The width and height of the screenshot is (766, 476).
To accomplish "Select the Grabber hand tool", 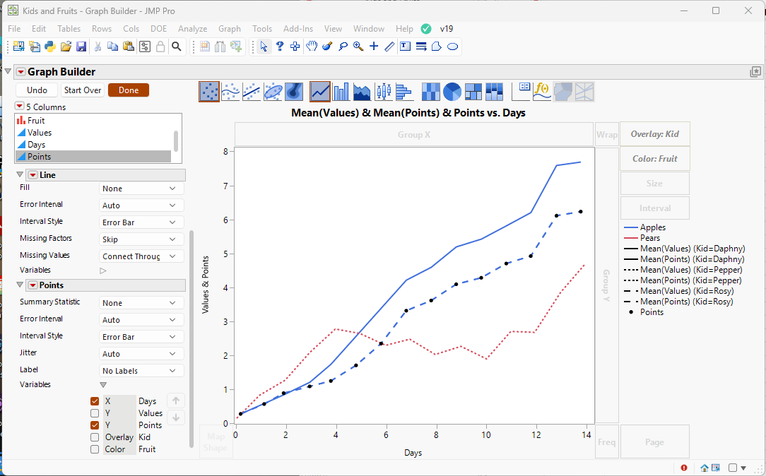I will pos(311,46).
